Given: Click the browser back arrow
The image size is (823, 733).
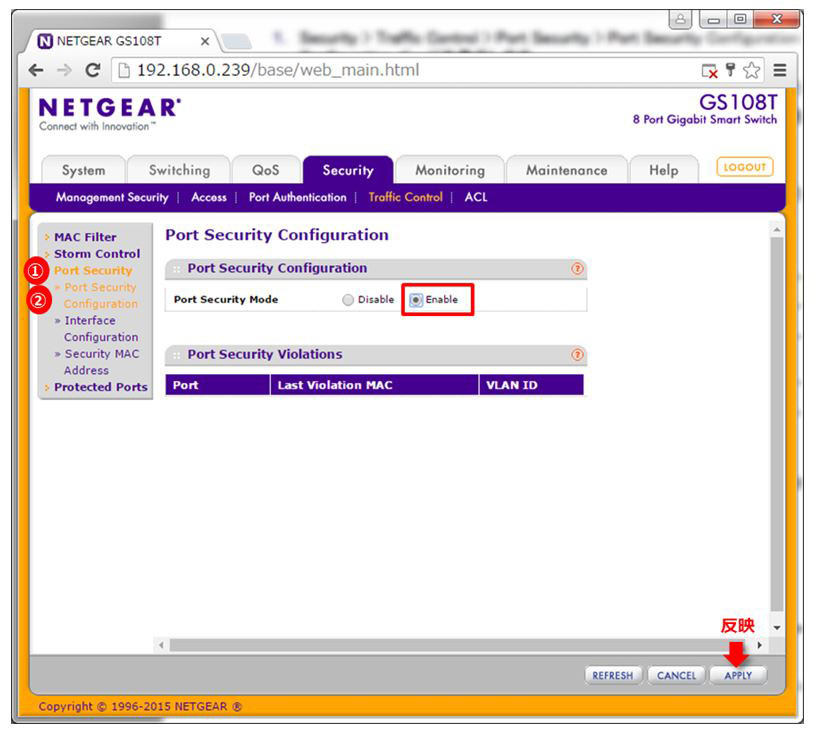Looking at the screenshot, I should 36,70.
